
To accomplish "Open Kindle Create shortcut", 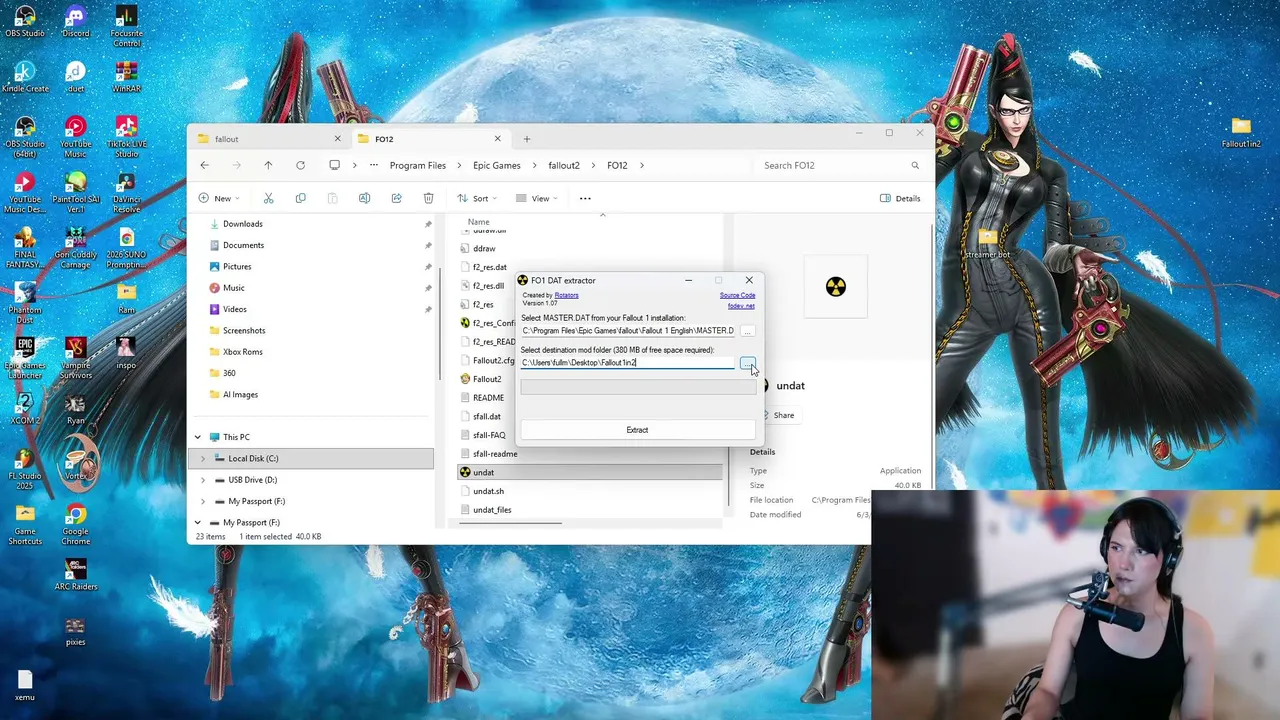I will pyautogui.click(x=25, y=77).
